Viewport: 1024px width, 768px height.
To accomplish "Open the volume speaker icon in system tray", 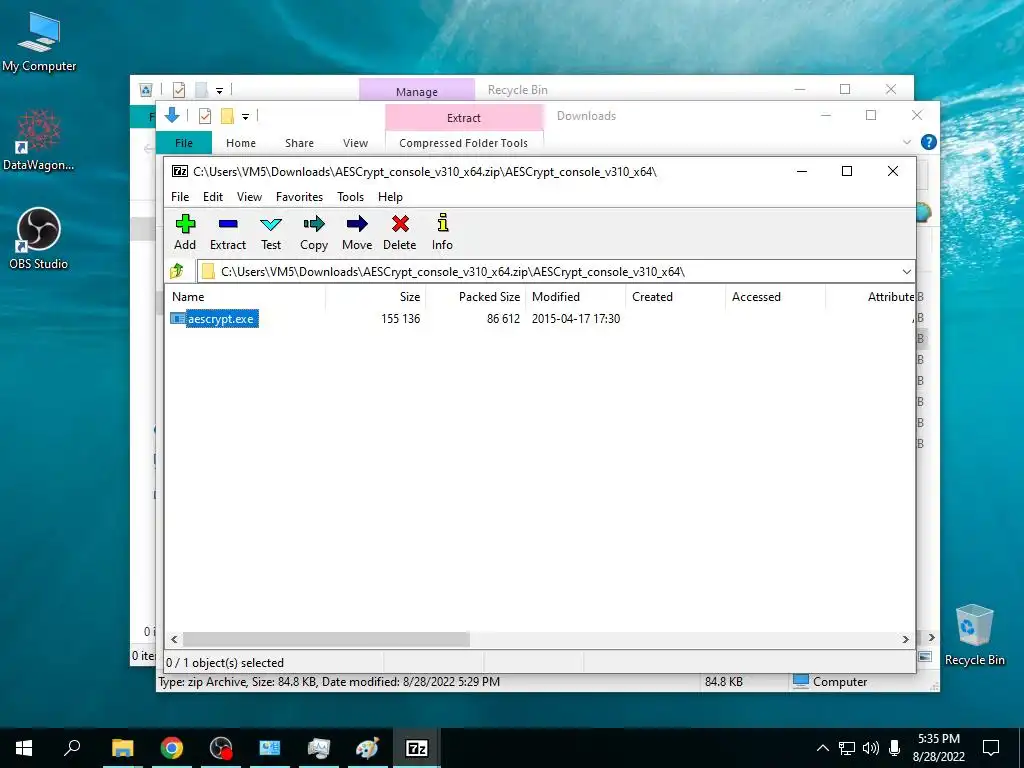I will [871, 748].
